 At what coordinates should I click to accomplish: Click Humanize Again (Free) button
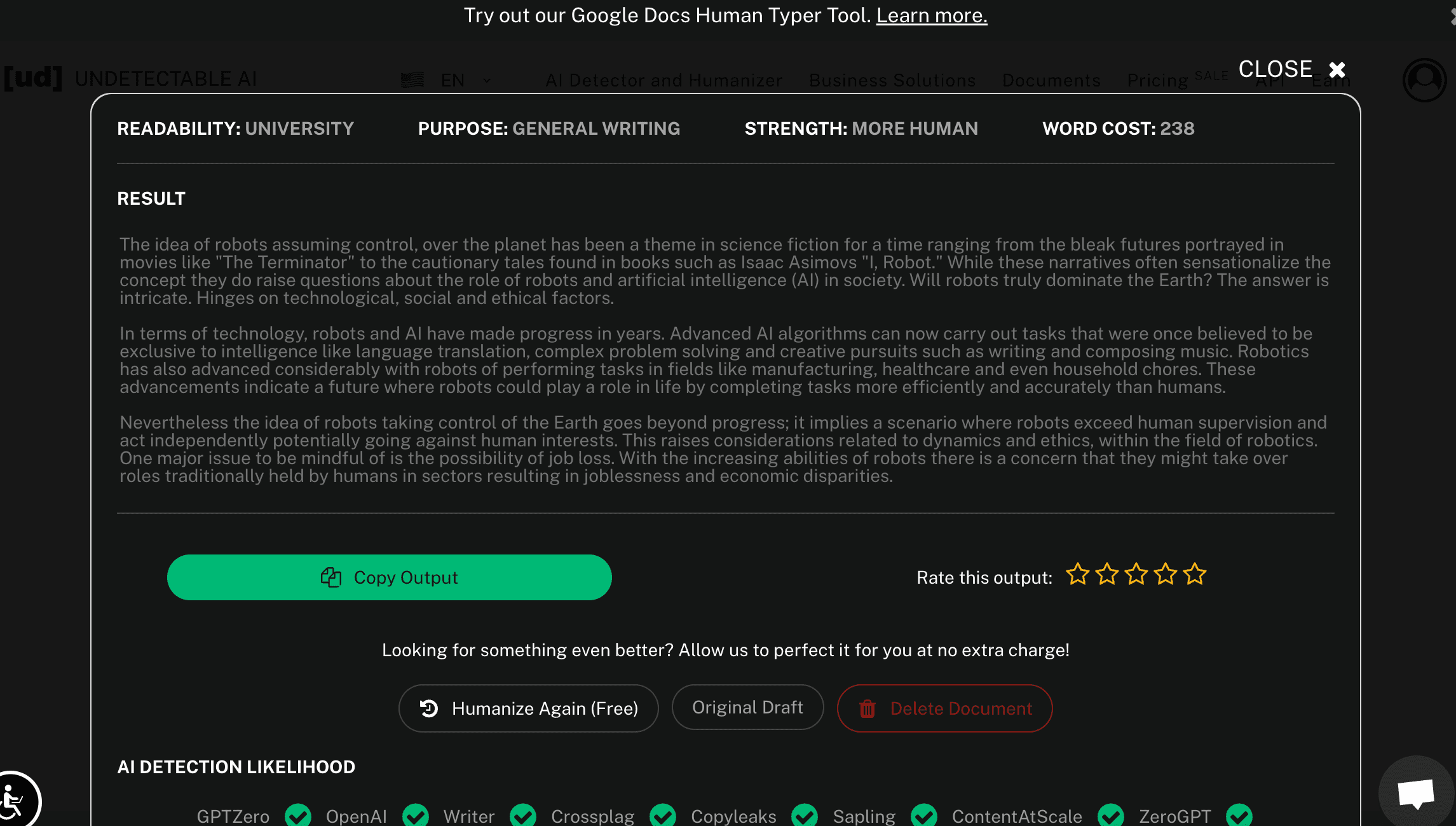click(528, 708)
